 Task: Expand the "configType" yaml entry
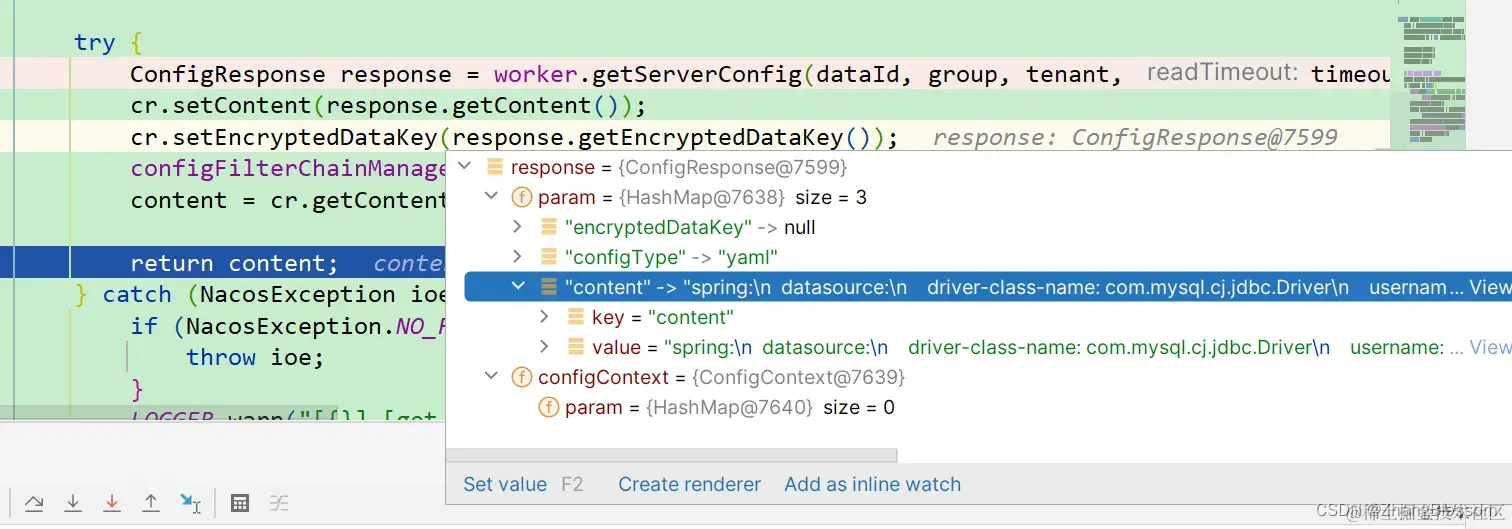coord(518,257)
